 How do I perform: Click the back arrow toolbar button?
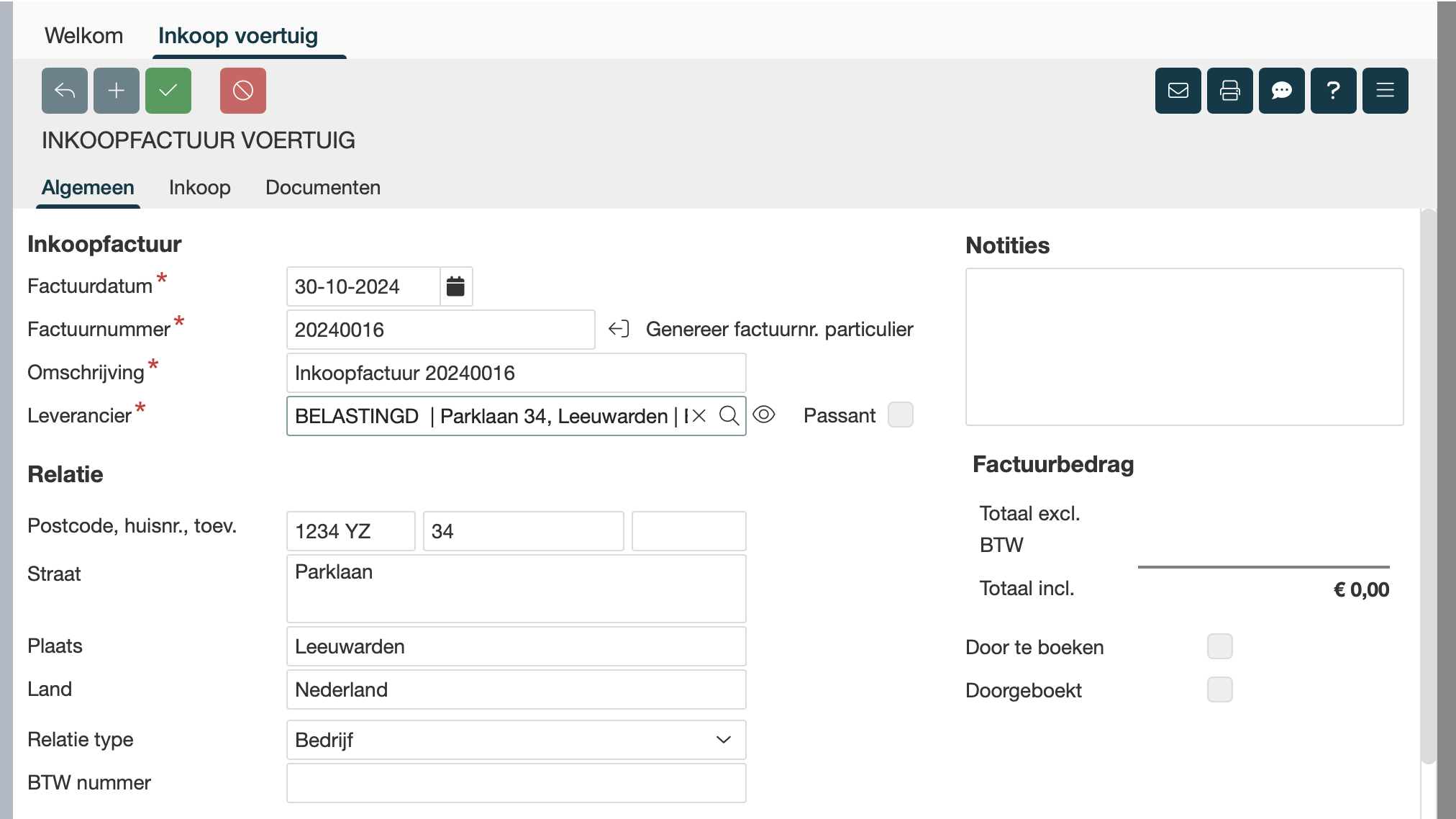click(65, 91)
